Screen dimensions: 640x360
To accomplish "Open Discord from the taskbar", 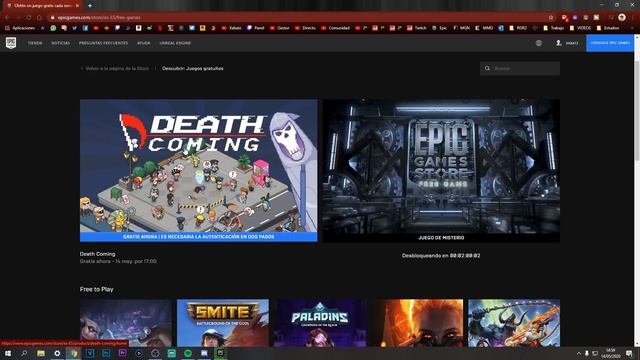I will [x=204, y=353].
